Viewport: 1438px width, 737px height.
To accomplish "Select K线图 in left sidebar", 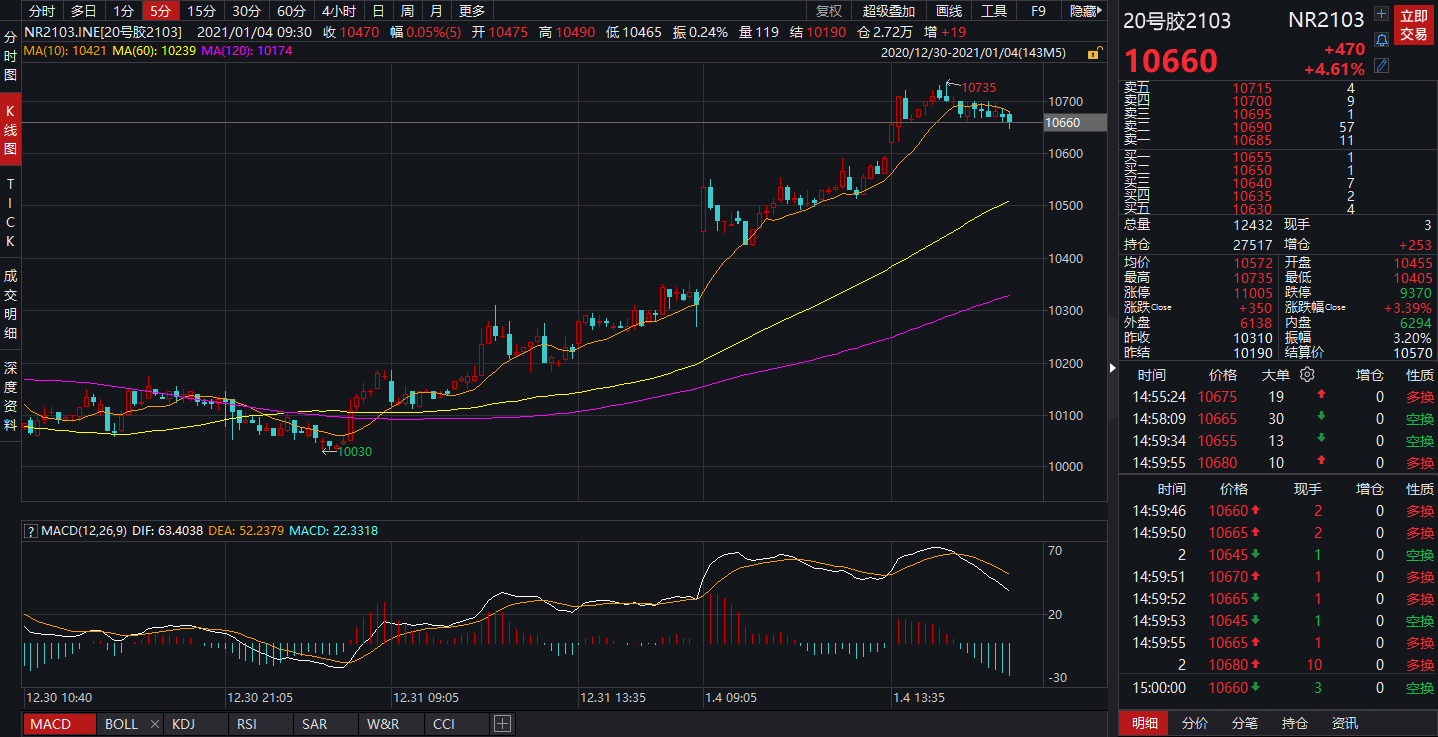I will point(11,129).
